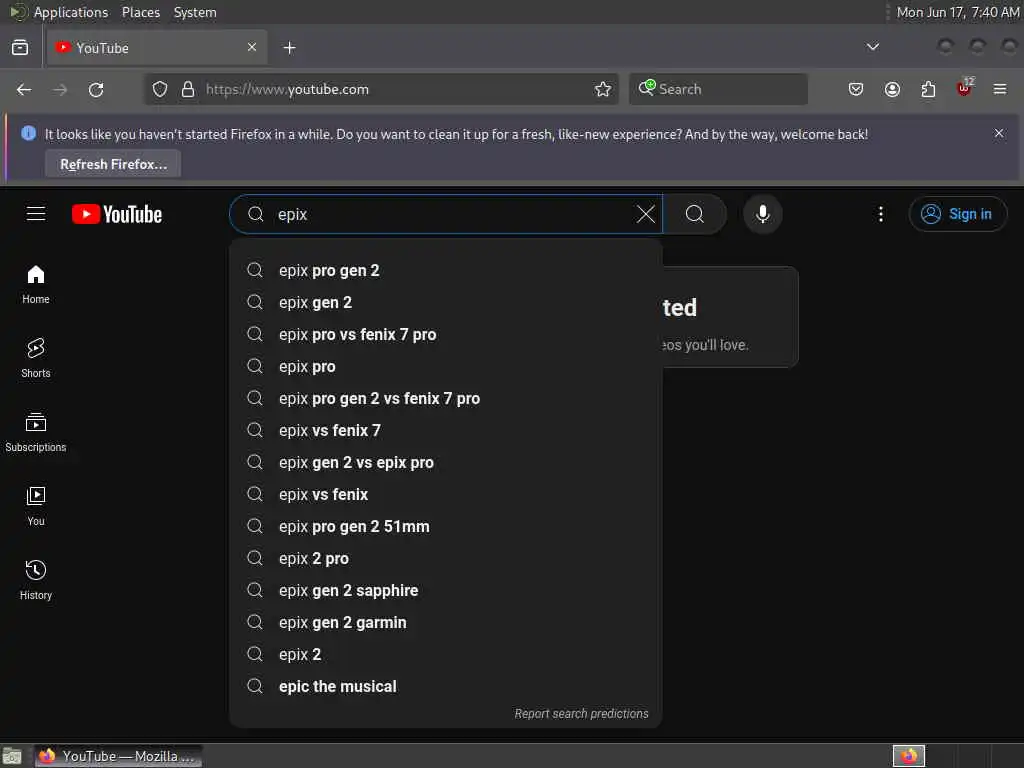1024x768 pixels.
Task: Bookmark this page with the star
Action: click(603, 89)
